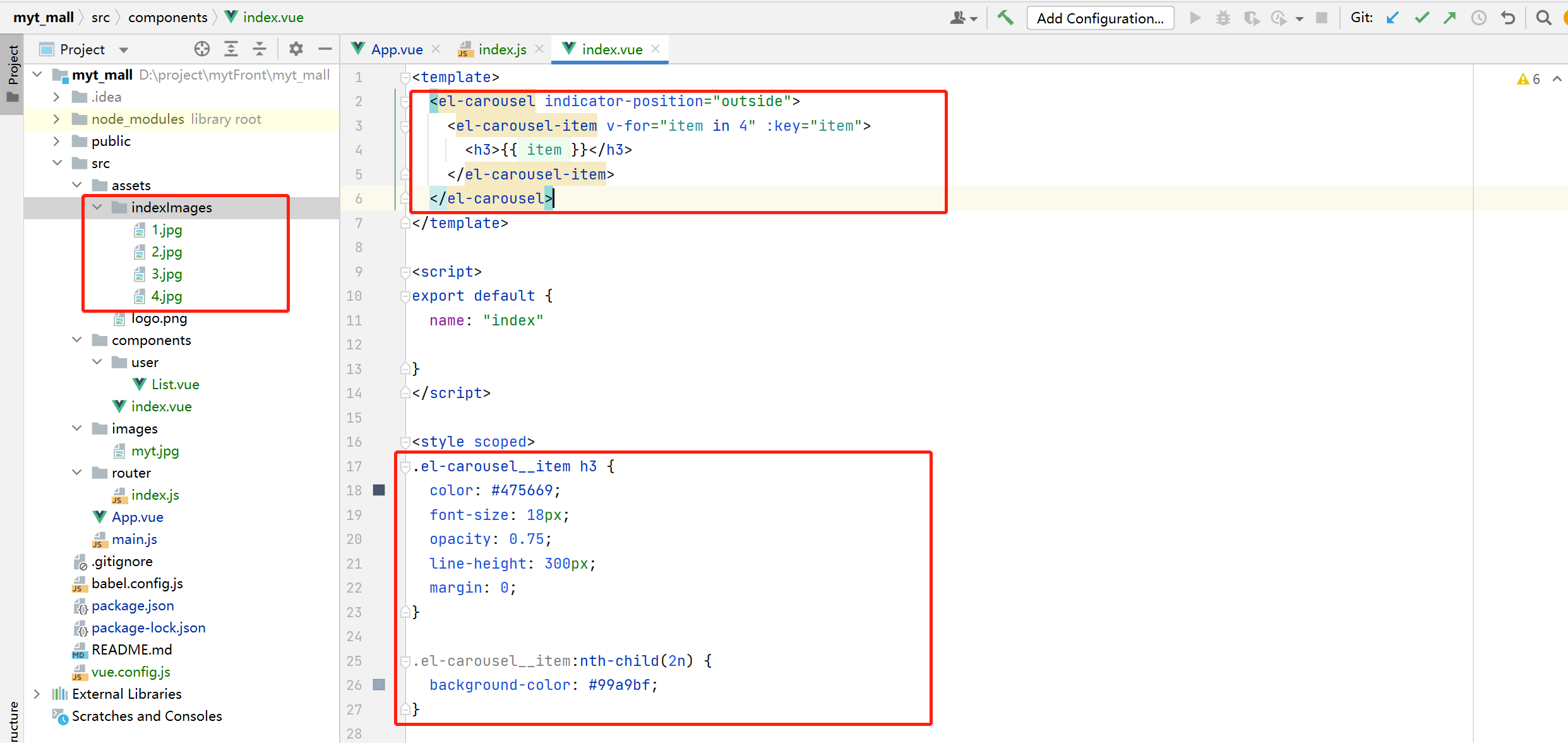Screen dimensions: 1568x743
Task: Fold the style scoped block at line 16
Action: point(405,442)
